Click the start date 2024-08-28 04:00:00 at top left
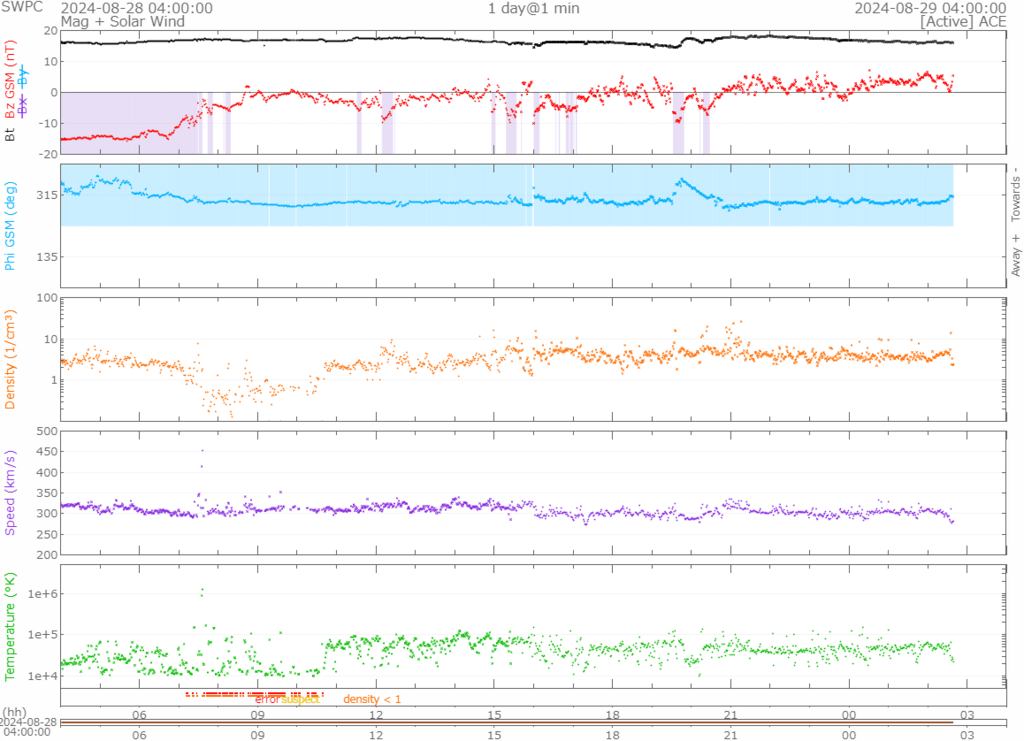The height and width of the screenshot is (741, 1024). (x=136, y=8)
